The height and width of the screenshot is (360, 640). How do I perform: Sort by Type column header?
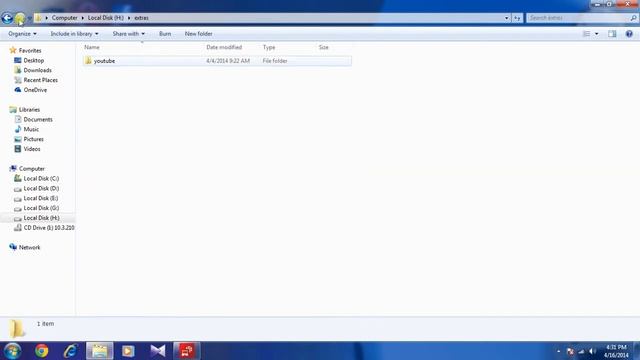click(269, 47)
